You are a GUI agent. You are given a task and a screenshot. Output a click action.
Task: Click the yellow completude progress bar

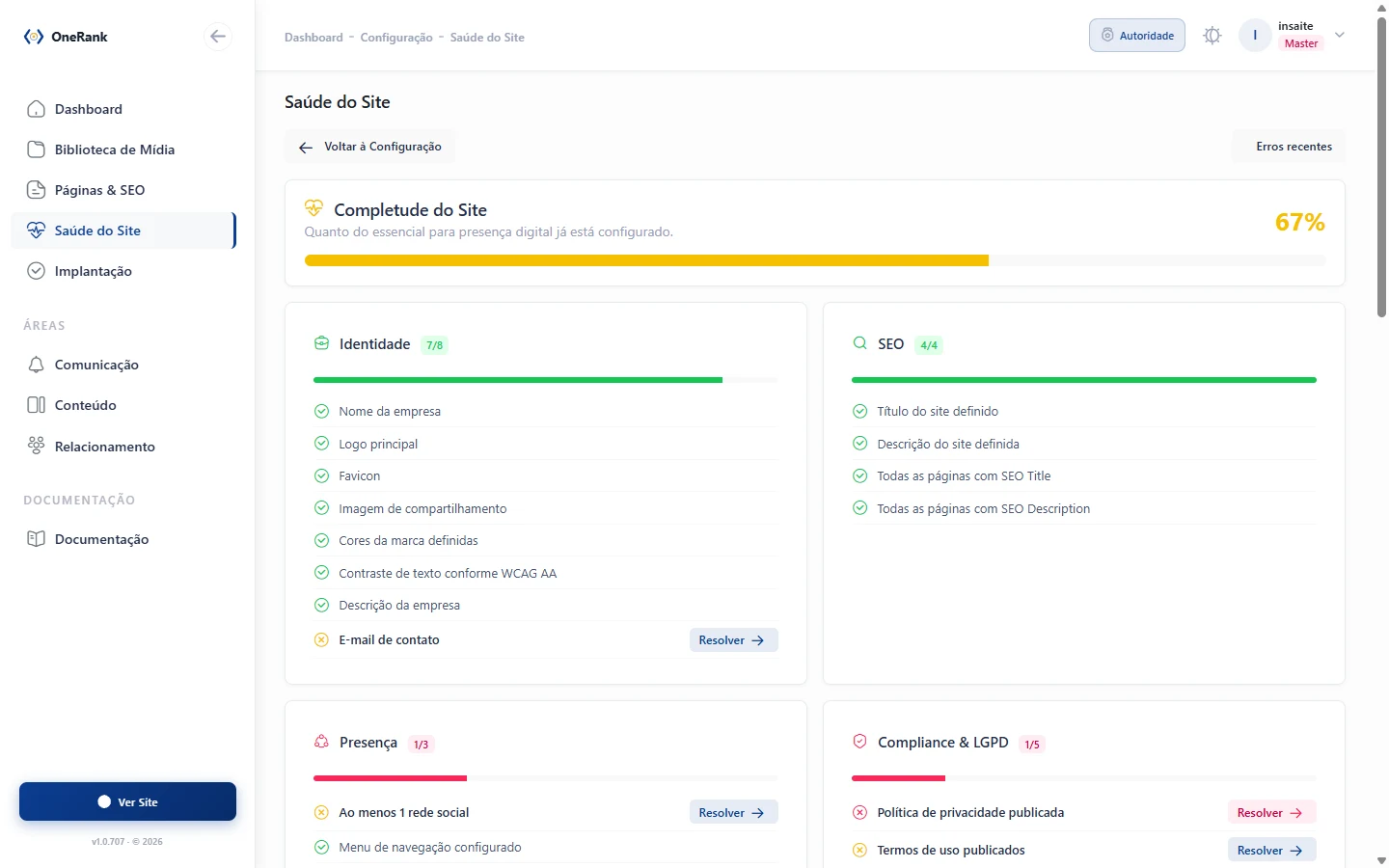coord(646,260)
